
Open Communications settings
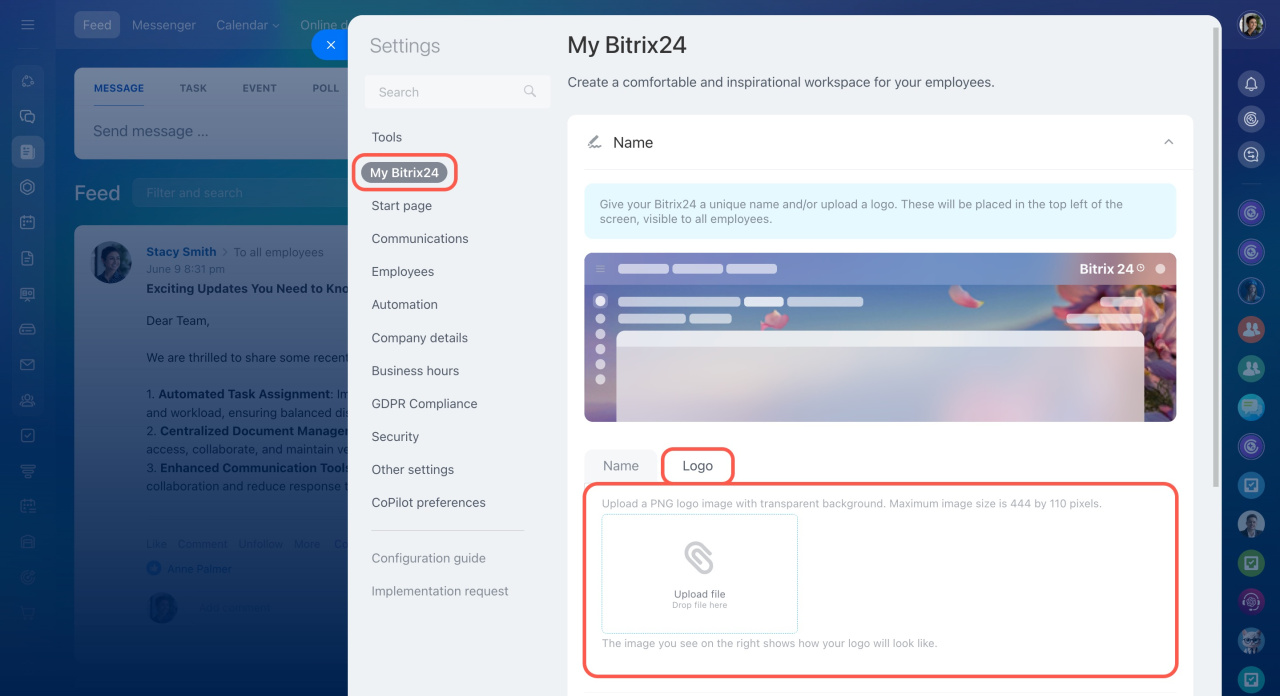pos(419,238)
